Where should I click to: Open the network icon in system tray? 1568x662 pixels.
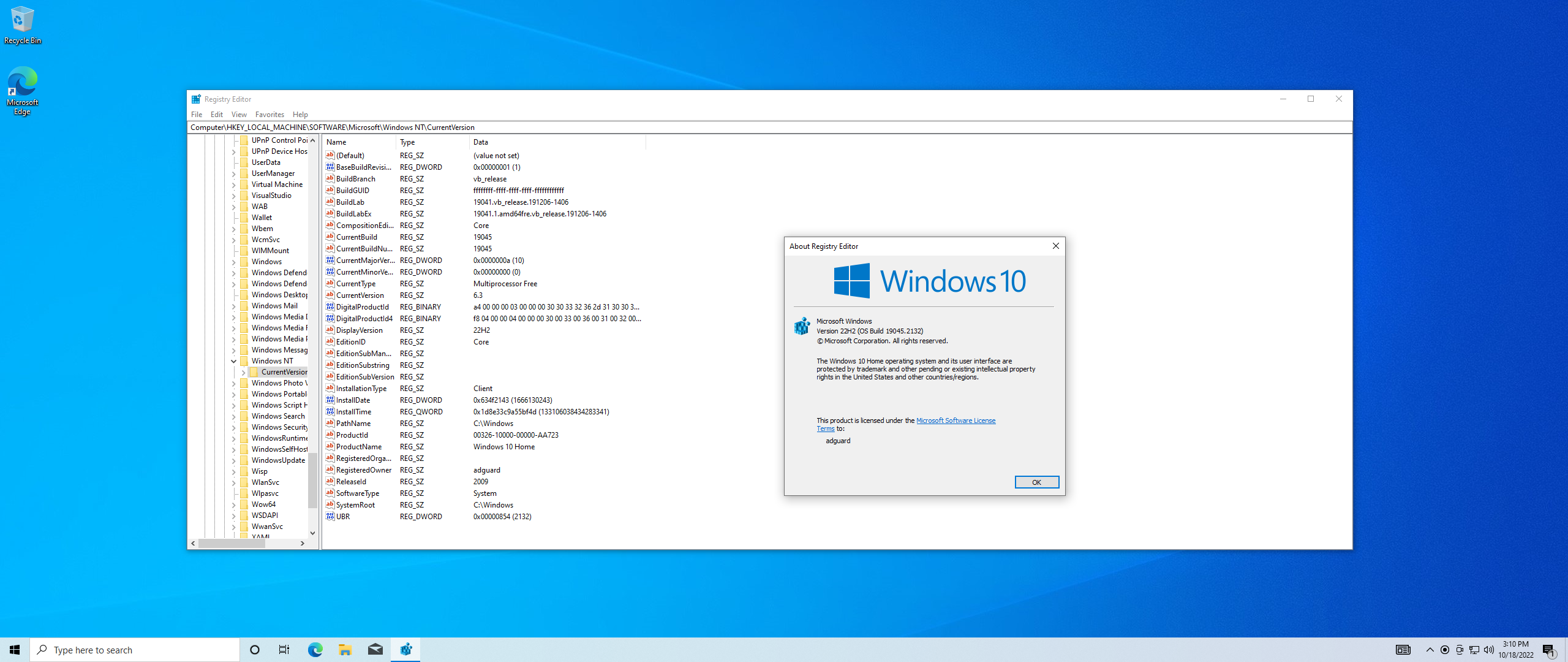coord(1474,650)
